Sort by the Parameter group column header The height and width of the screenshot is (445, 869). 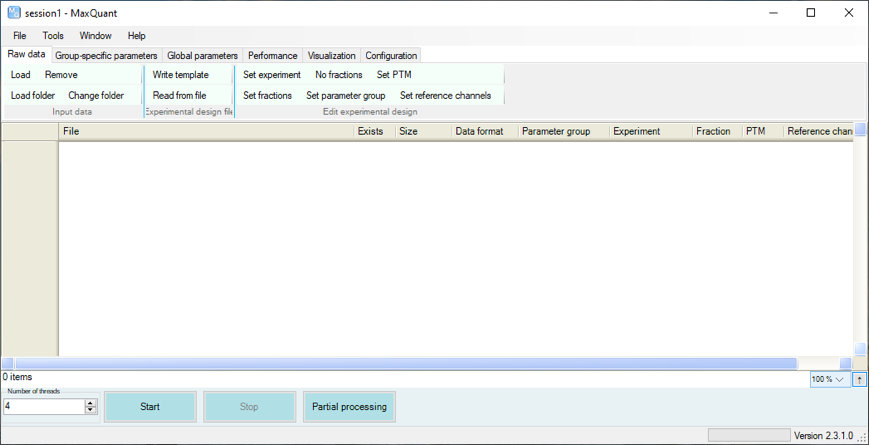(556, 131)
